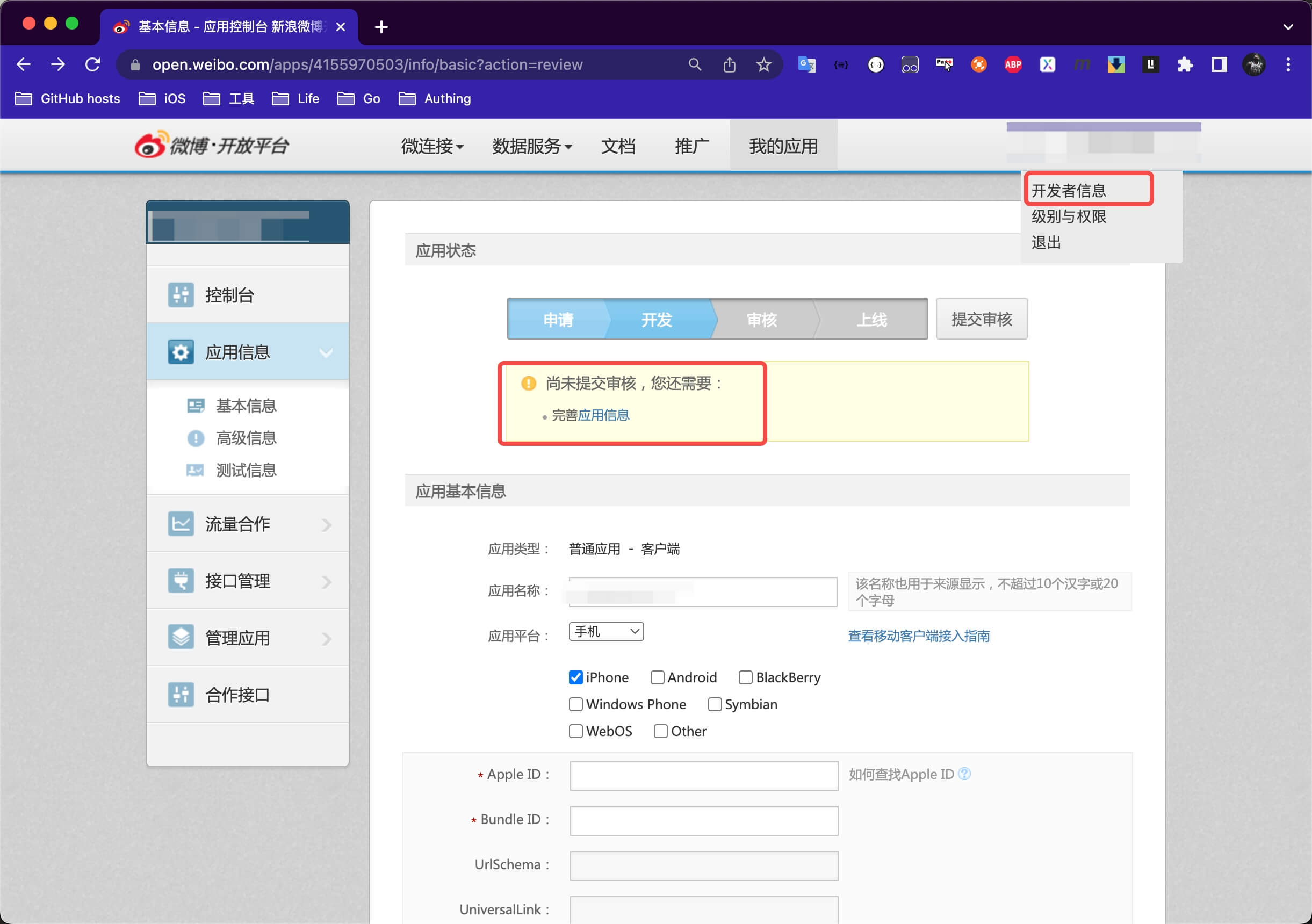Expand the 数据服务 navigation dropdown
Viewport: 1312px width, 924px height.
pyautogui.click(x=531, y=146)
